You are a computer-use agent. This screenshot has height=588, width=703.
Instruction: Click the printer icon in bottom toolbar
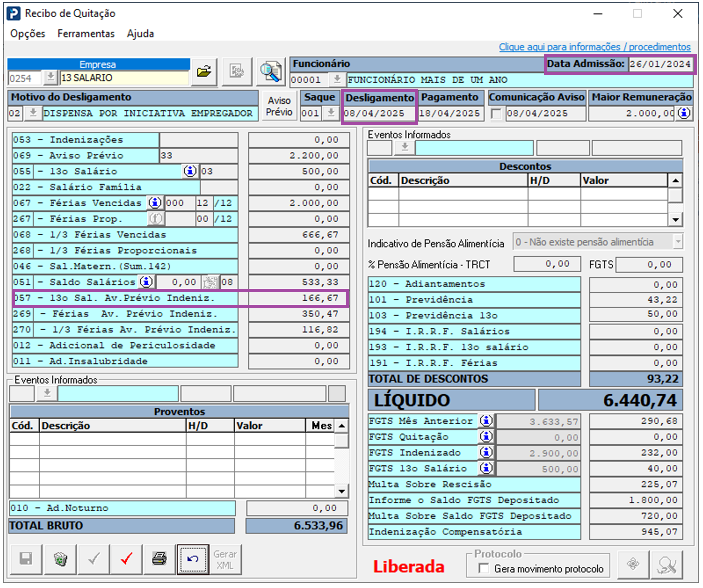159,559
